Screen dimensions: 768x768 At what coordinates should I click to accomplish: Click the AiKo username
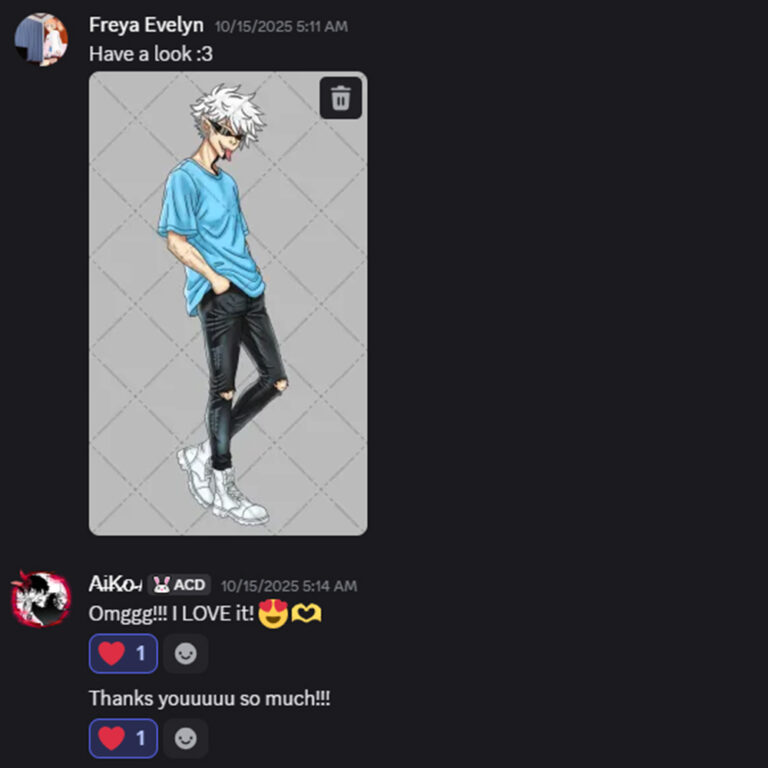point(116,584)
